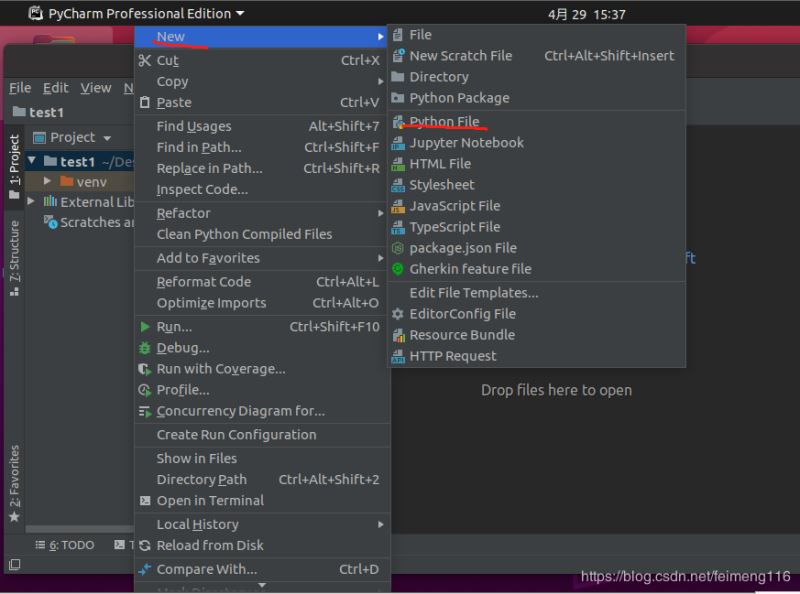800x594 pixels.
Task: Expand the Copy submenu arrow
Action: click(381, 82)
